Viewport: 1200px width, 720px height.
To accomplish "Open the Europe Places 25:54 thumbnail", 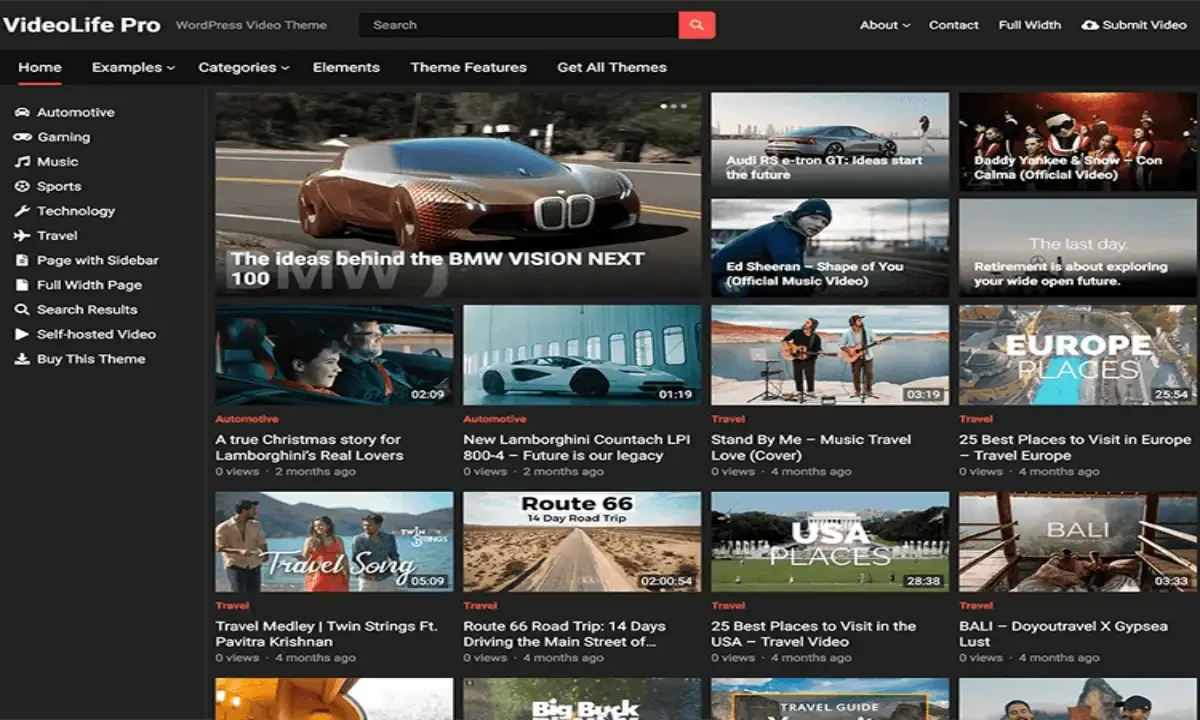I will [x=1078, y=355].
